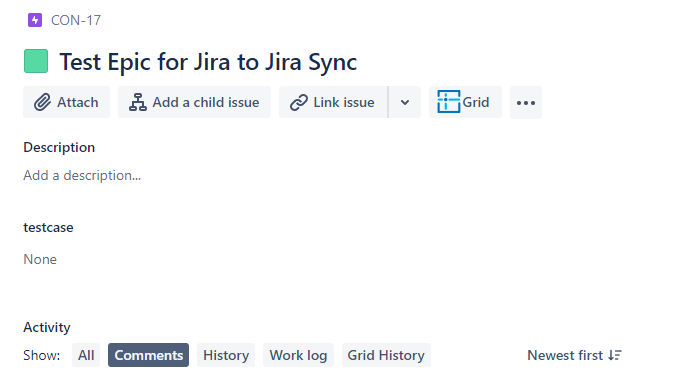Click the Description heading
This screenshot has width=679, height=387.
point(59,148)
